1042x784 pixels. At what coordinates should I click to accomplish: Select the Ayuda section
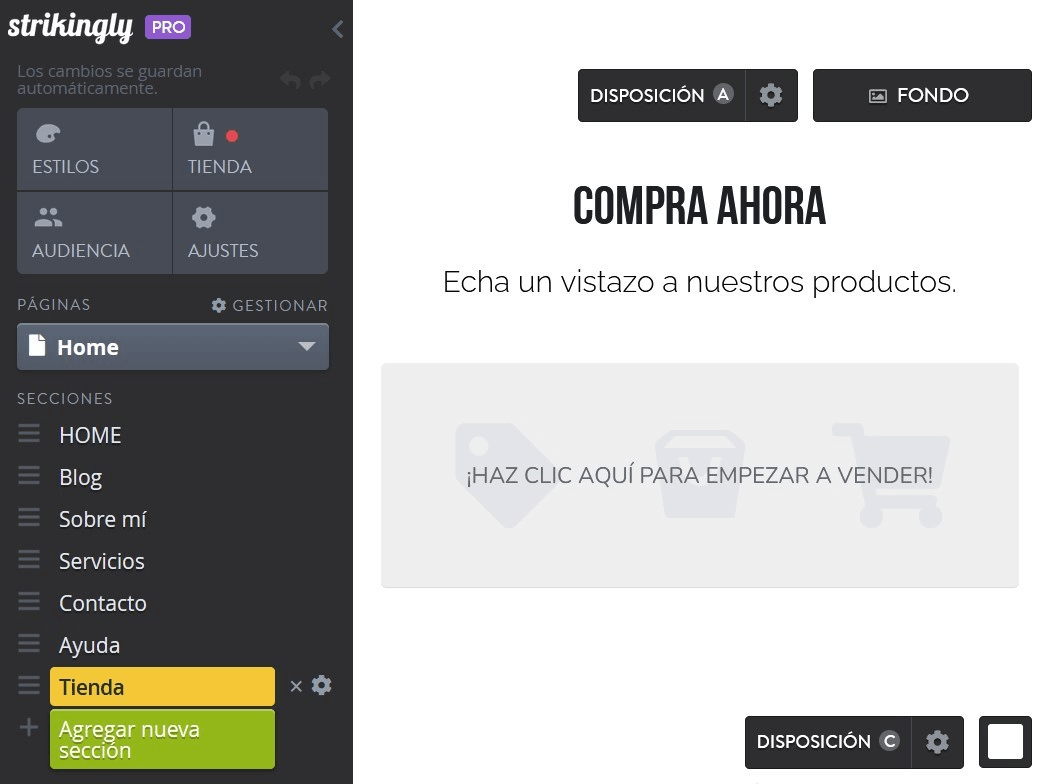pos(90,645)
